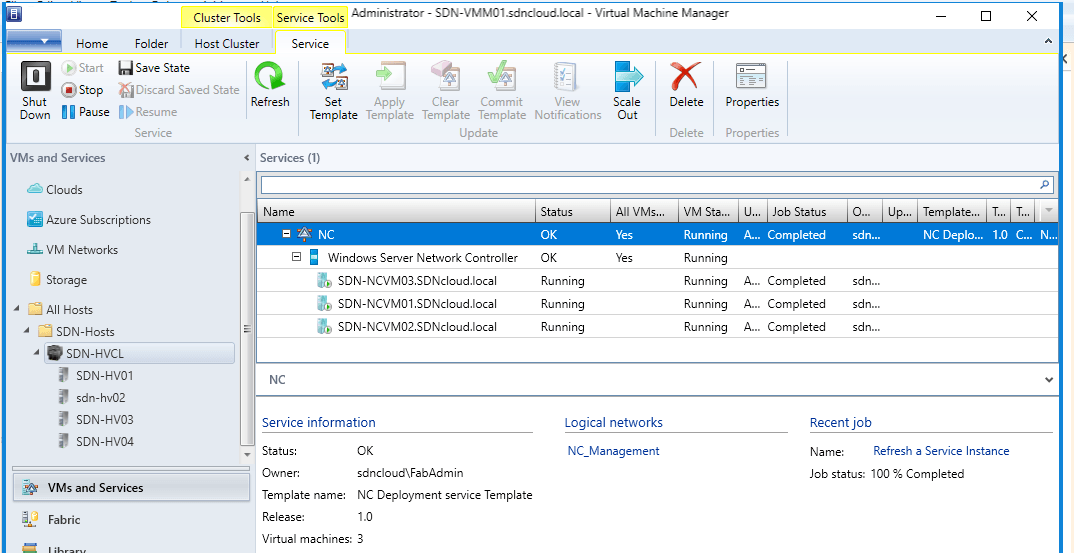Select Clouds in navigation pane
The image size is (1074, 553).
pos(64,190)
